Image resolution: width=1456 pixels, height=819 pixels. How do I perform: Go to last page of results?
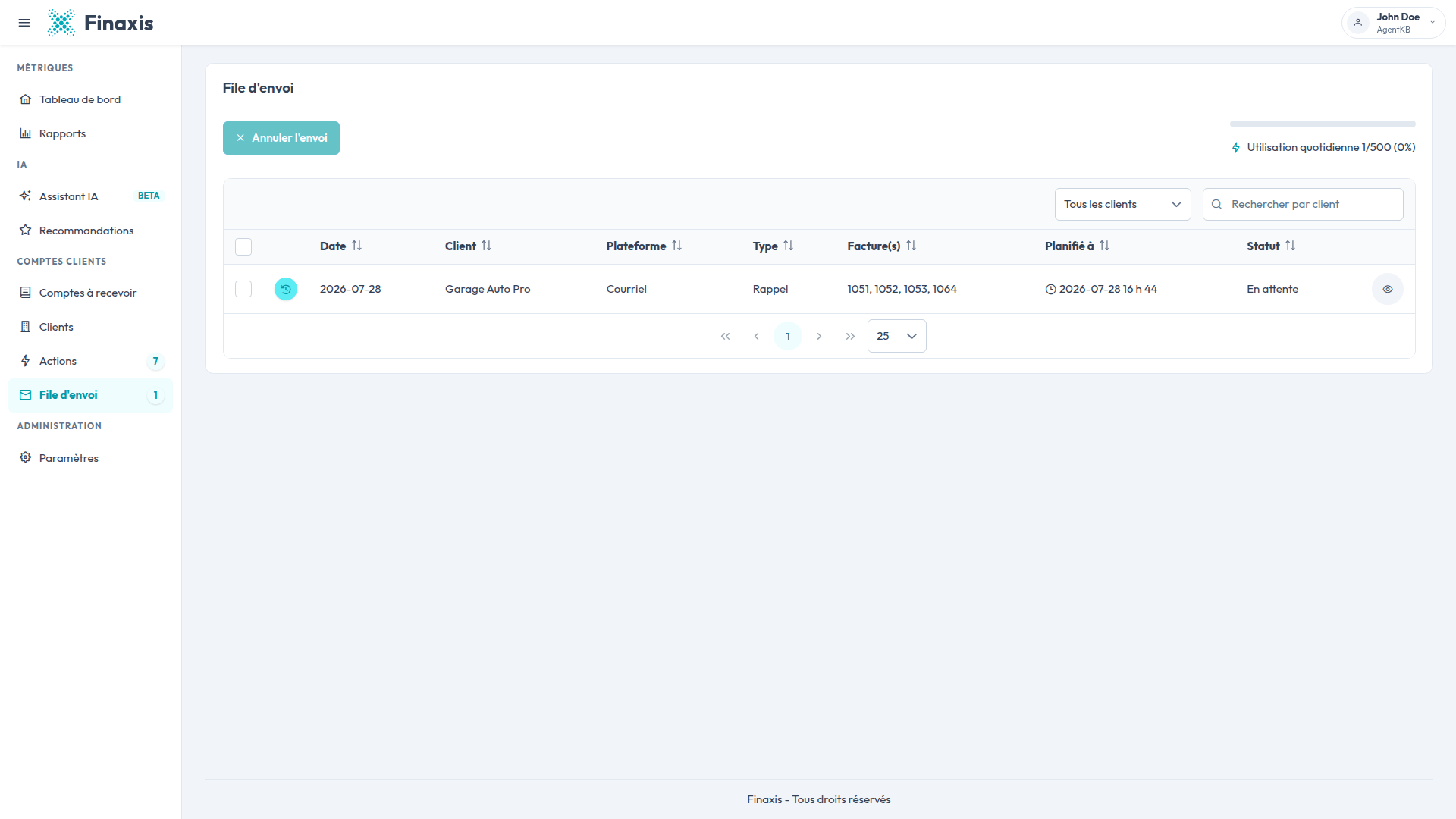tap(850, 336)
